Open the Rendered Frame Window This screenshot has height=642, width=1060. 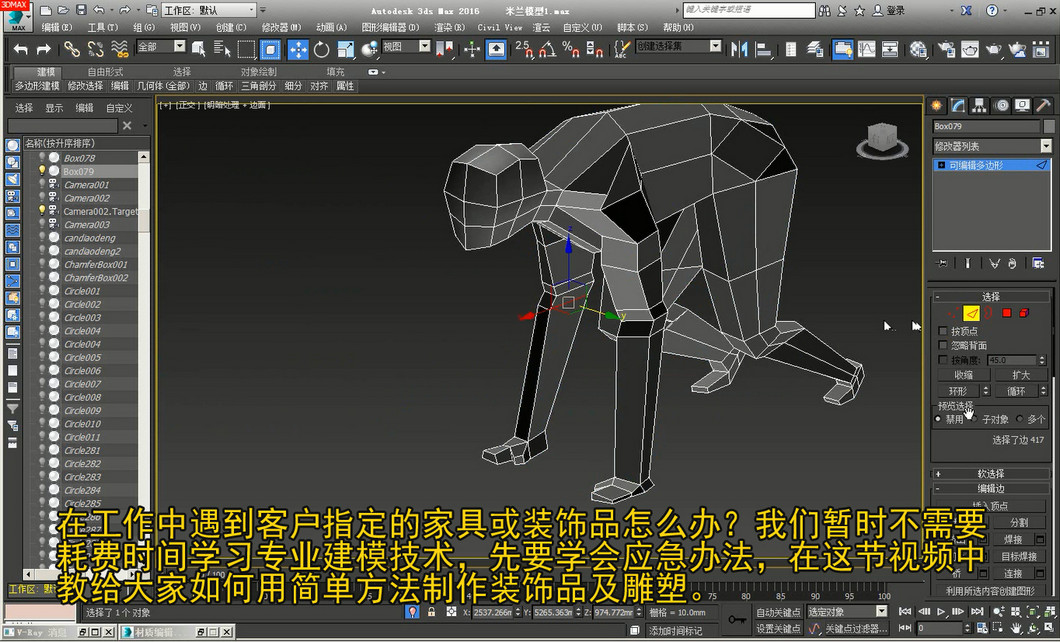click(970, 49)
